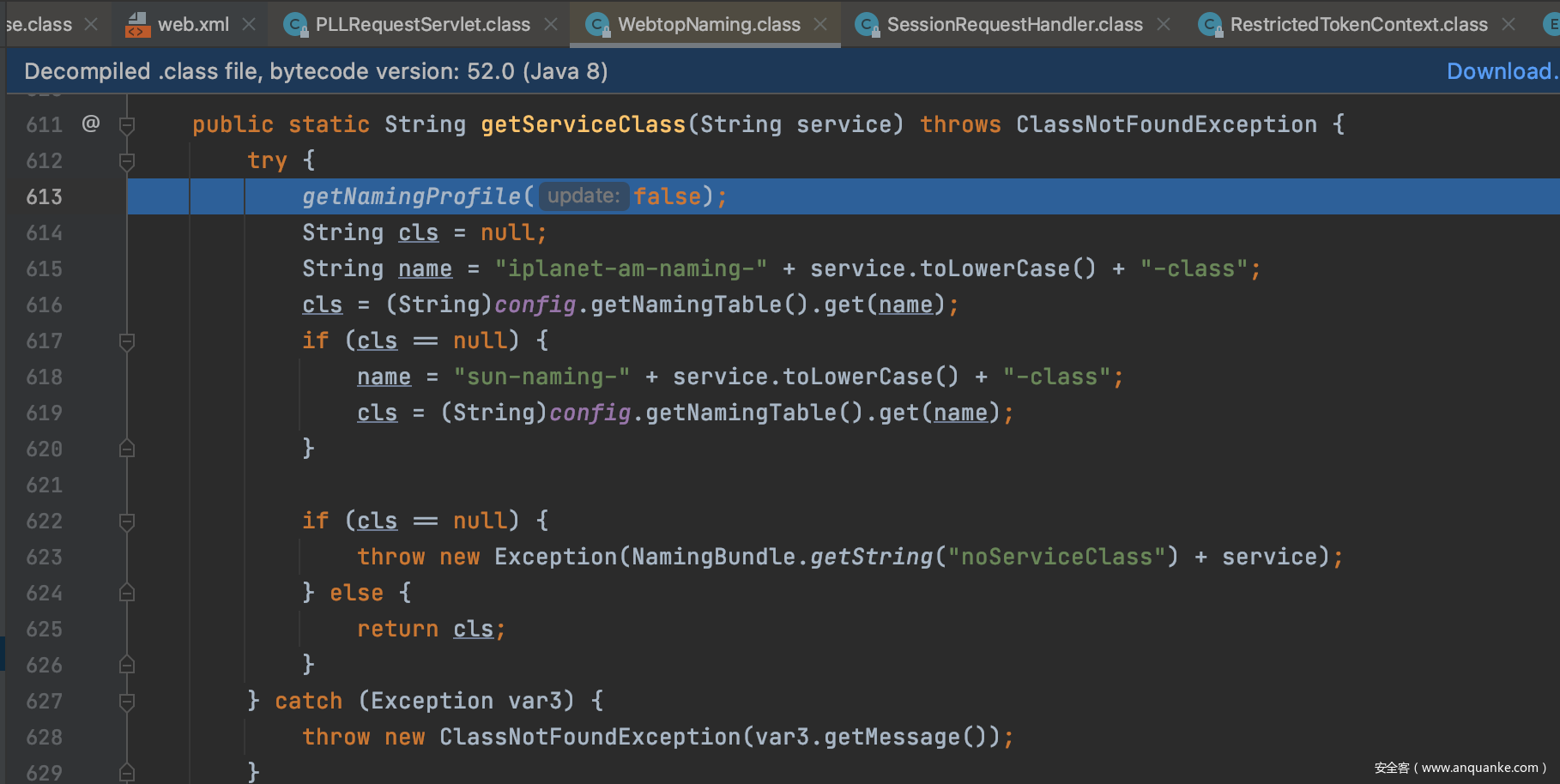Collapse the getServiceClass method at line 611
Image resolution: width=1560 pixels, height=784 pixels.
point(127,125)
